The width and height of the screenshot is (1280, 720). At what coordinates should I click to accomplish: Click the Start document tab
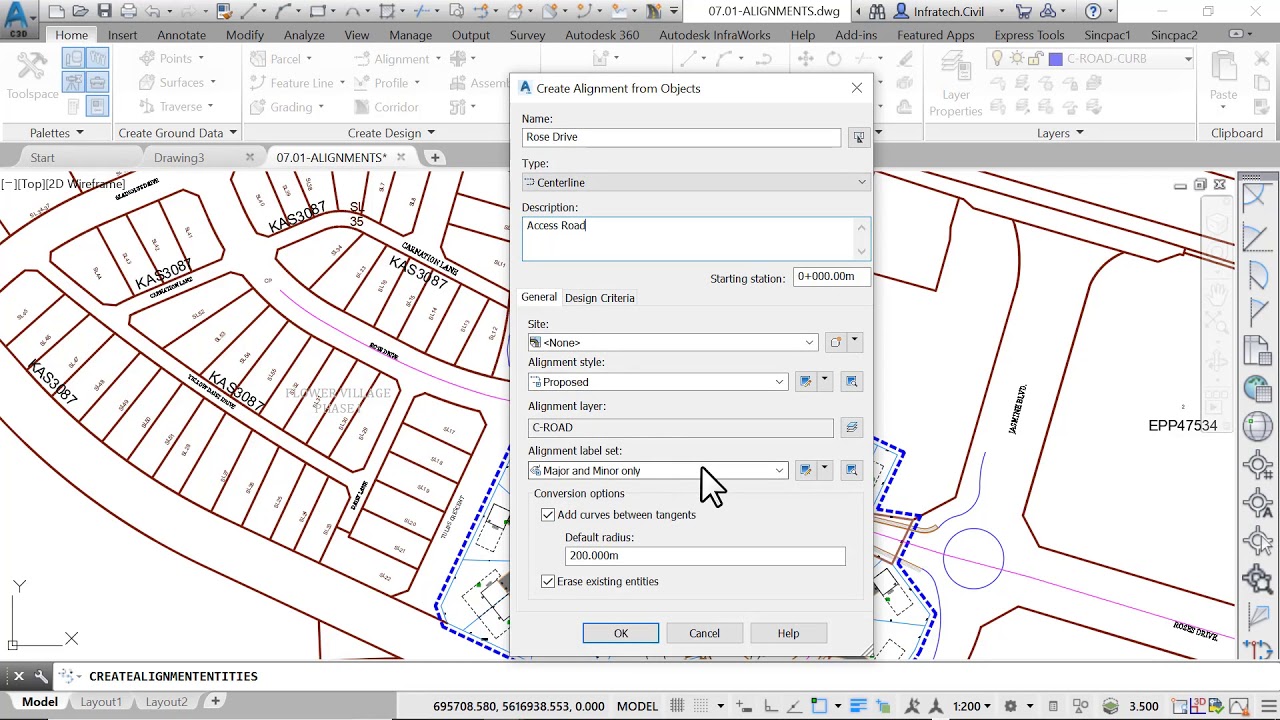[x=43, y=157]
